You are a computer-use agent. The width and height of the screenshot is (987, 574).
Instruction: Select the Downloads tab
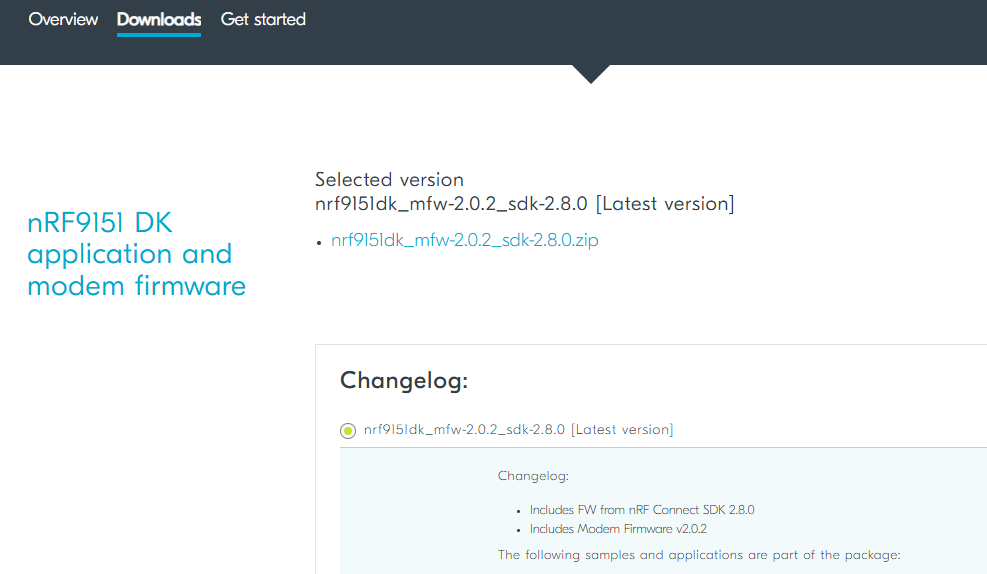159,19
